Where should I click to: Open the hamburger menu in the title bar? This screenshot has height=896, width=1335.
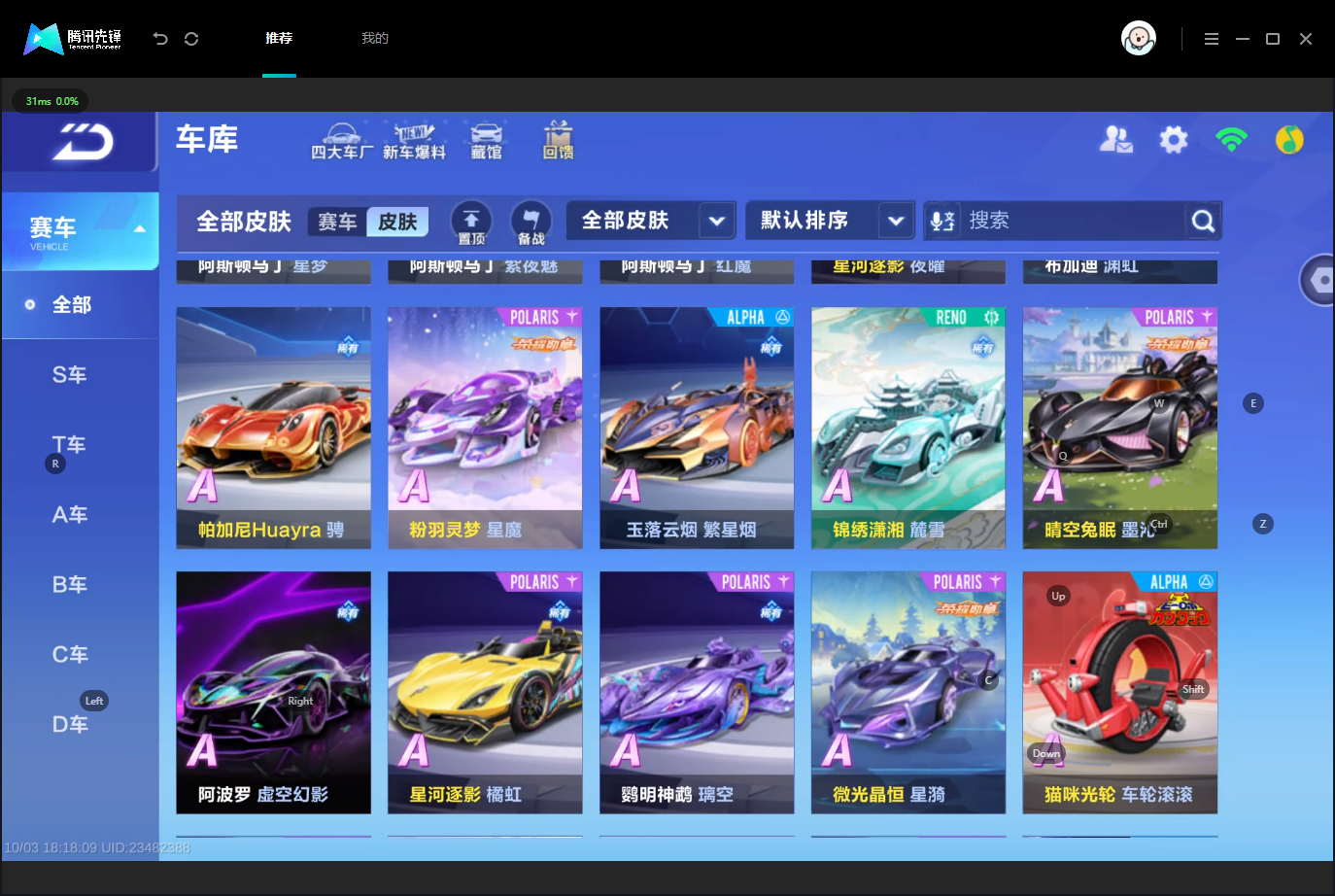(x=1211, y=39)
